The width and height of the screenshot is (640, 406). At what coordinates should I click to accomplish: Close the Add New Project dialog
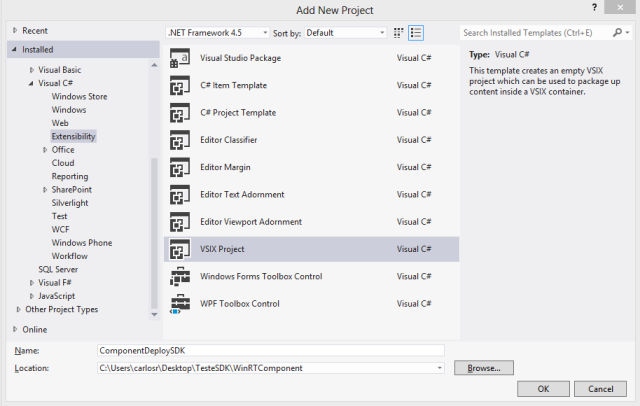pos(620,7)
